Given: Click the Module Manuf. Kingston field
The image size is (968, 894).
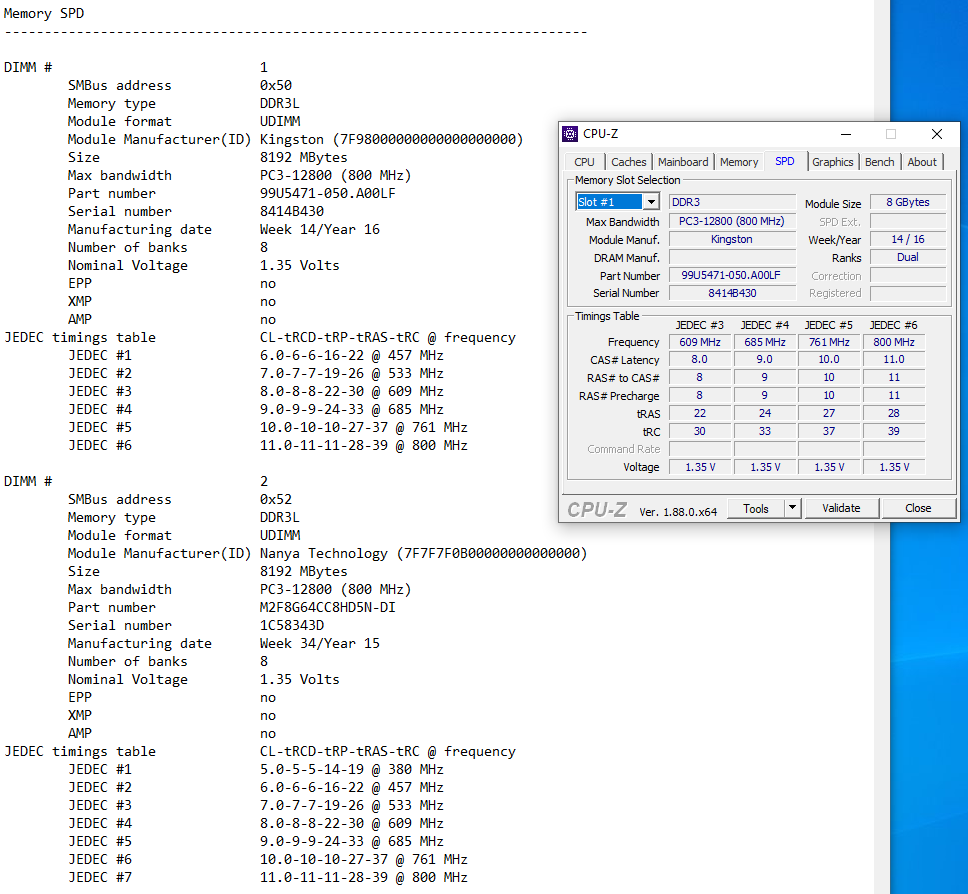Looking at the screenshot, I should [x=731, y=239].
